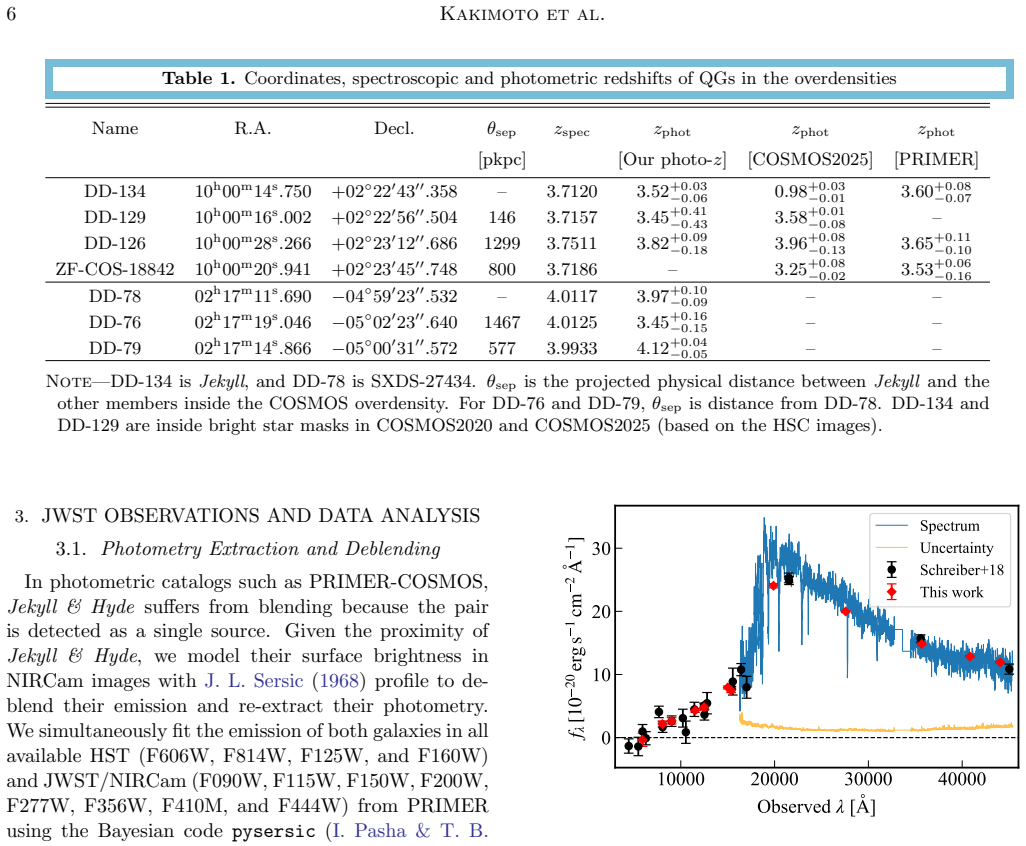The height and width of the screenshot is (846, 1026).
Task: Click the separation value 800
Action: click(x=502, y=270)
